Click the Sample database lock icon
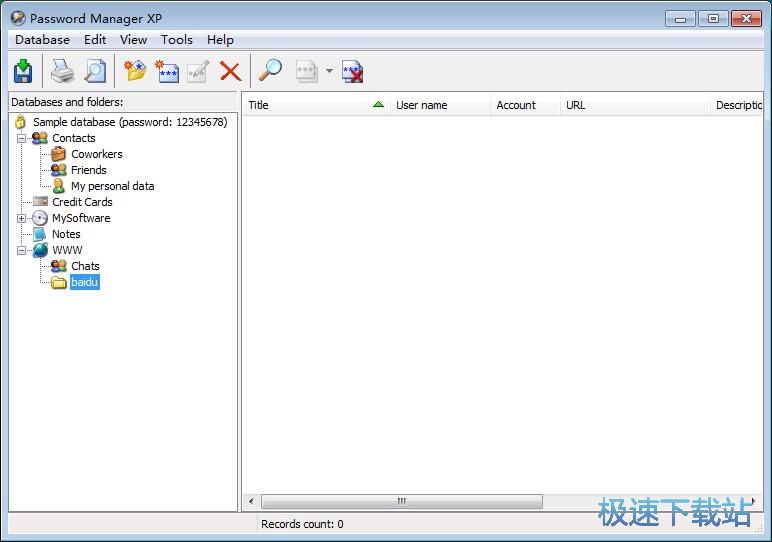 [20, 122]
